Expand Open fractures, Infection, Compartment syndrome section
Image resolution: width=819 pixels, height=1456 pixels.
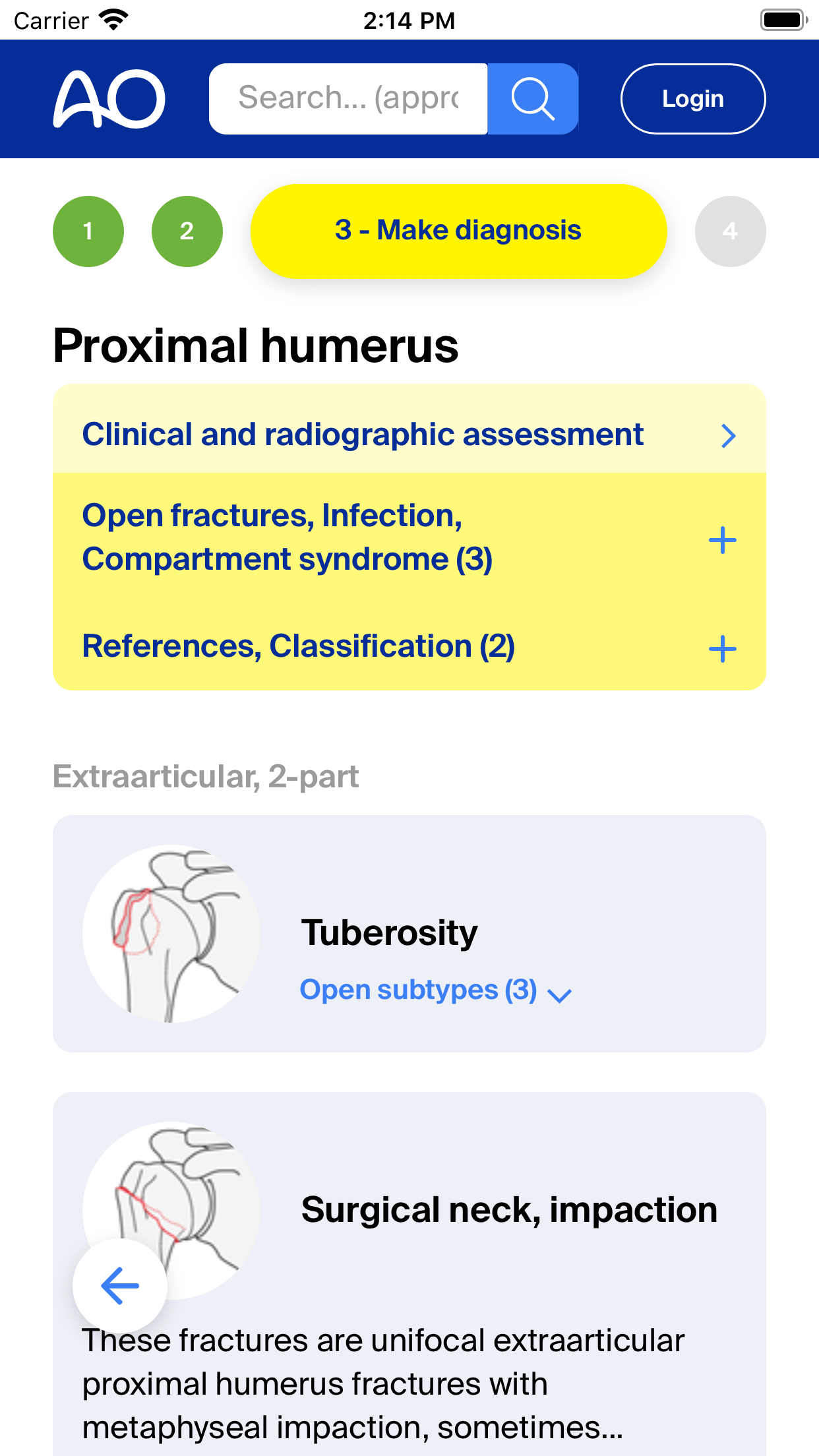click(x=287, y=537)
